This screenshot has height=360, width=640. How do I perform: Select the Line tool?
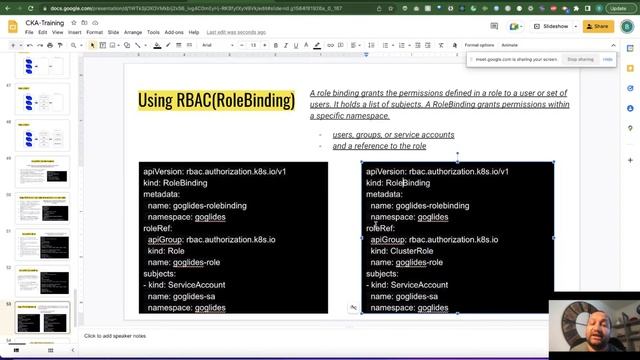(x=138, y=45)
